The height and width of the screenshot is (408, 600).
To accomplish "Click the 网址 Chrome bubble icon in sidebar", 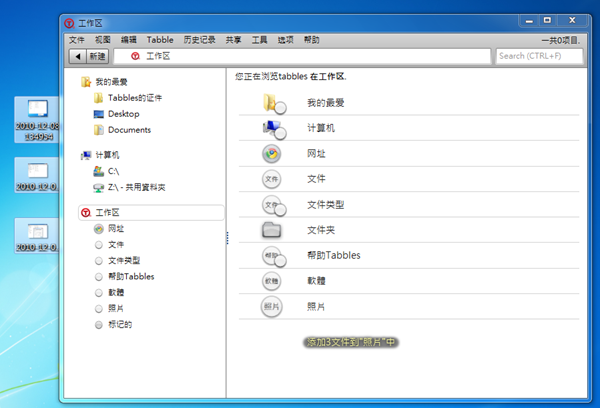I will (99, 229).
